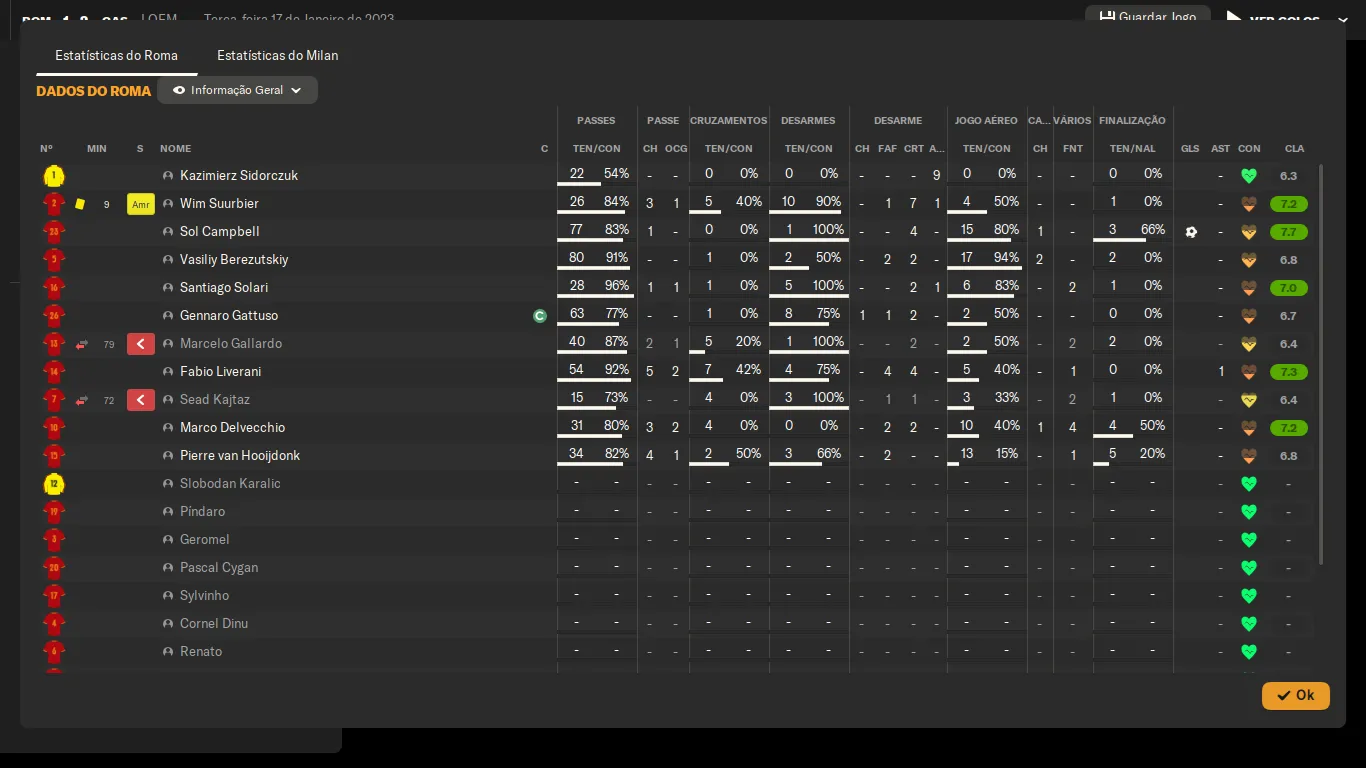Click the yellow Amr status badge
The width and height of the screenshot is (1366, 768).
click(x=141, y=204)
